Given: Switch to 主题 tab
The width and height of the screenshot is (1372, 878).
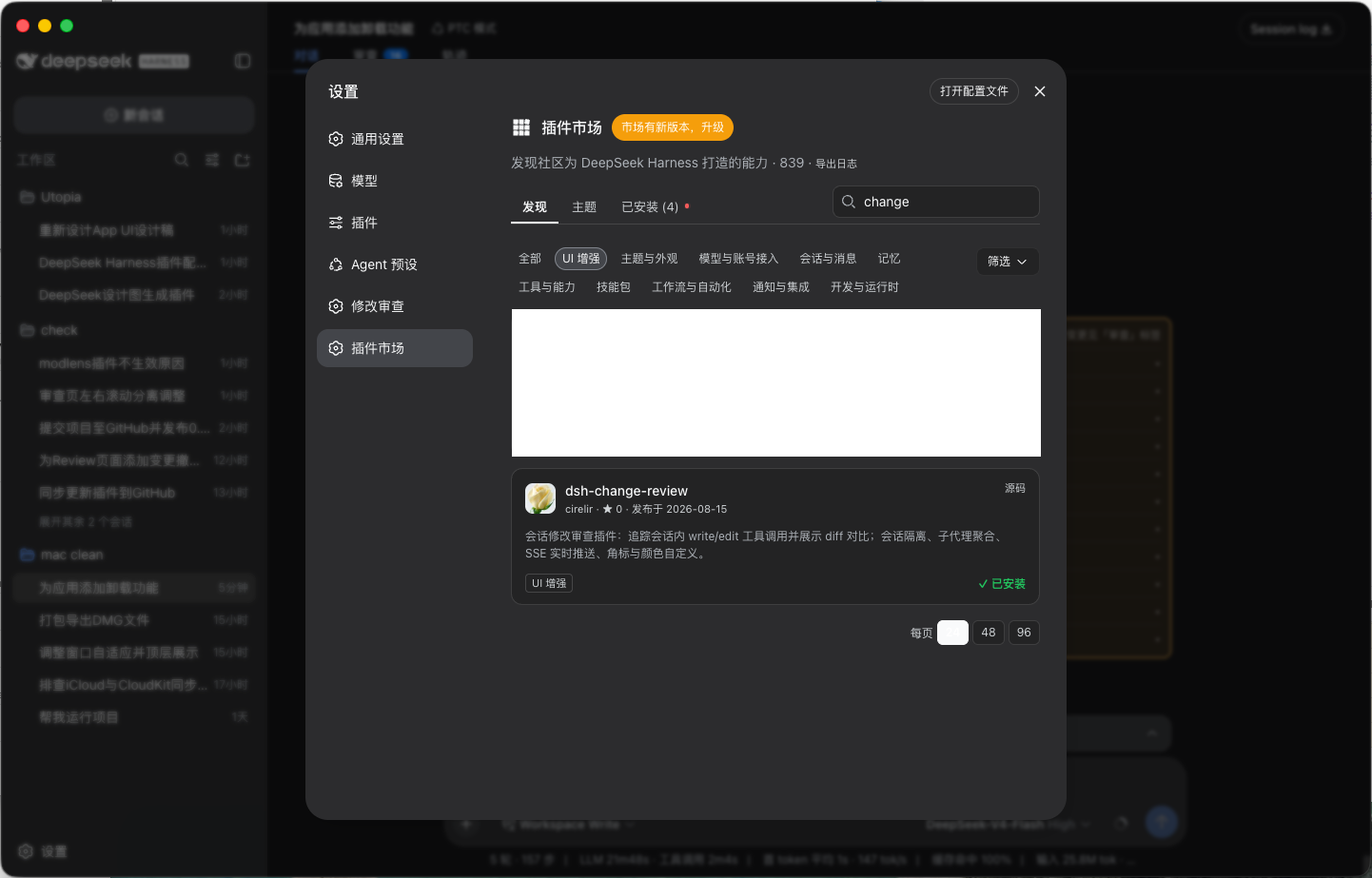Looking at the screenshot, I should click(x=584, y=207).
